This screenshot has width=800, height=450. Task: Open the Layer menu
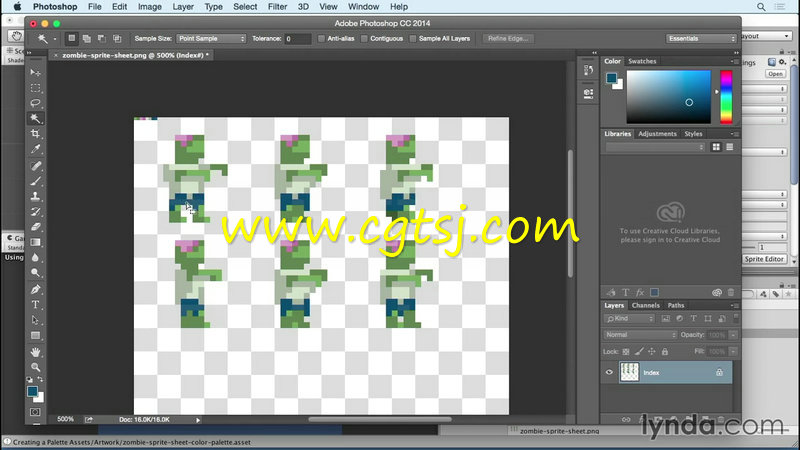[183, 7]
